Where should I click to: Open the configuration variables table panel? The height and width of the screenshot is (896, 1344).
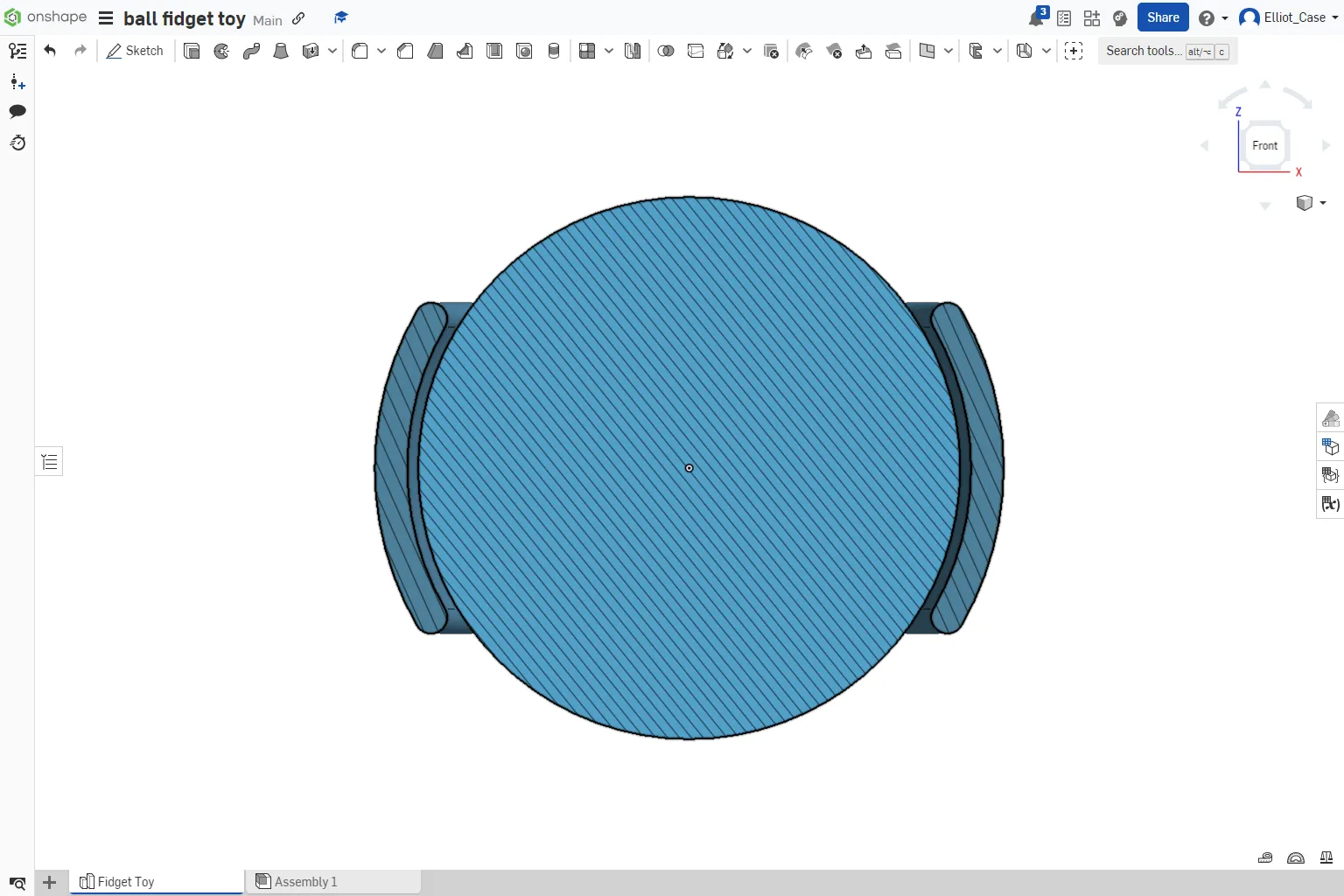(x=1331, y=504)
